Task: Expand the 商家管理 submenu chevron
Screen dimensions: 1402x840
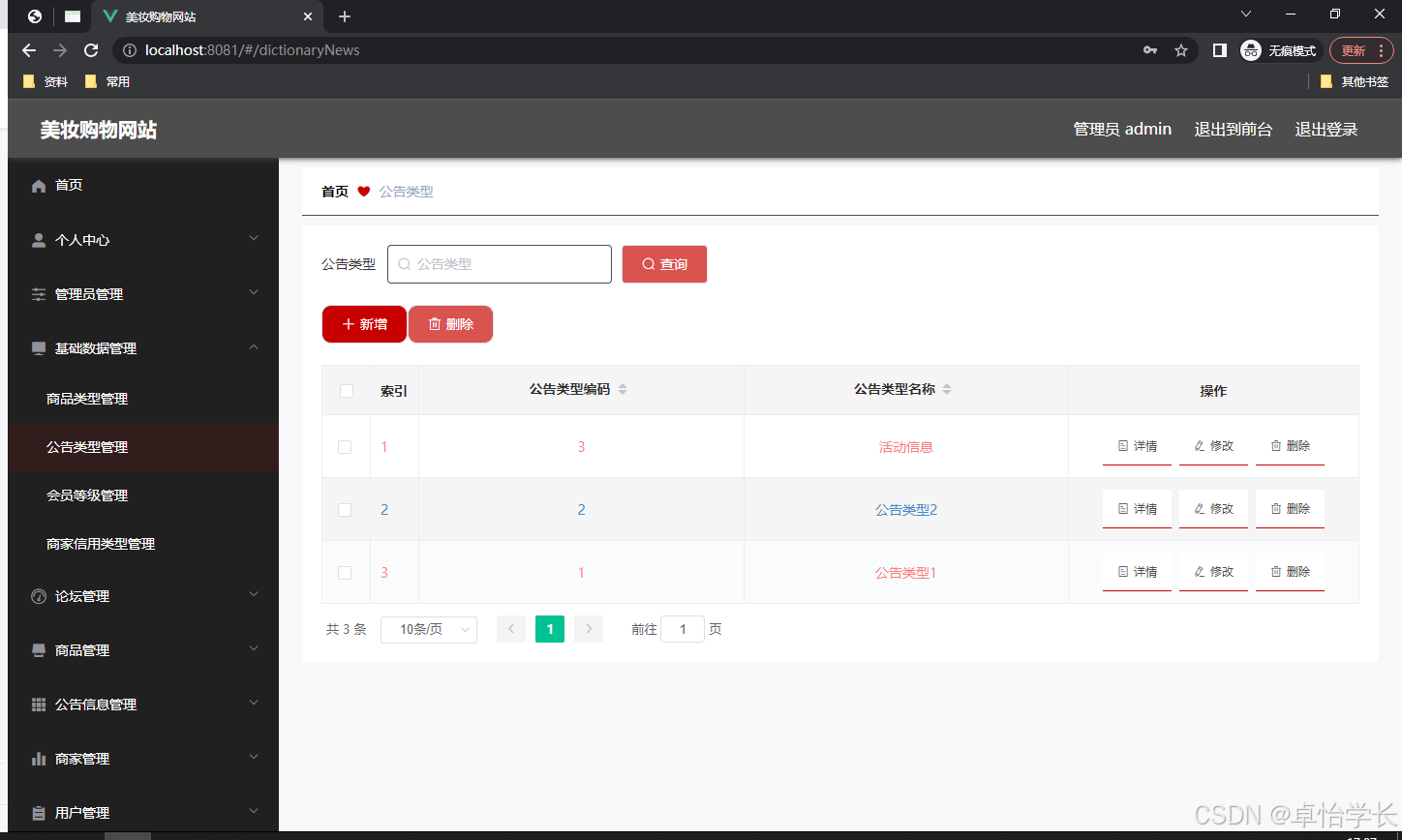Action: pyautogui.click(x=254, y=757)
